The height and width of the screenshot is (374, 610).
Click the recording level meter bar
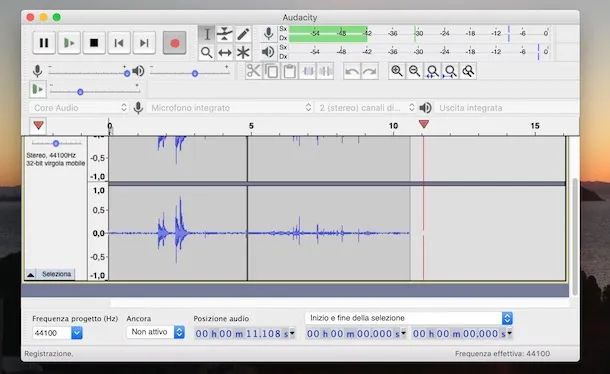[x=419, y=34]
